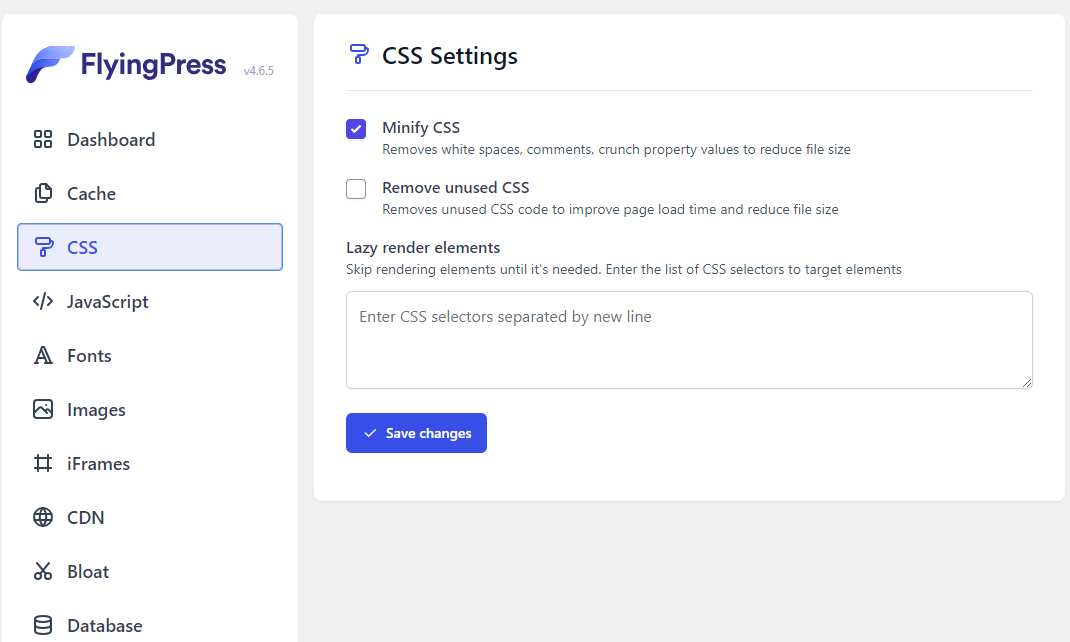Click inside the CSS selectors text area
The height and width of the screenshot is (642, 1070).
pyautogui.click(x=689, y=340)
